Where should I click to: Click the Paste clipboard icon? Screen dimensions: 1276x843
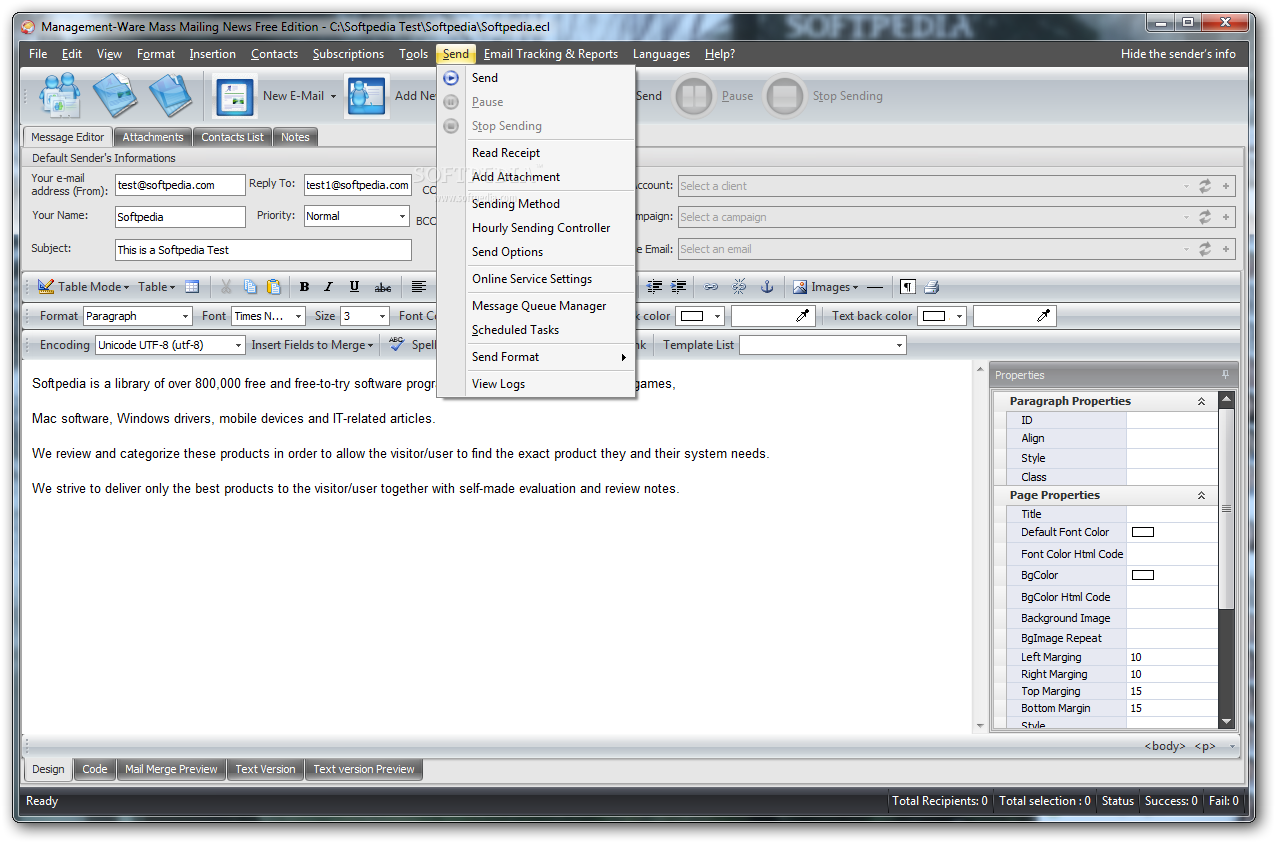click(273, 287)
